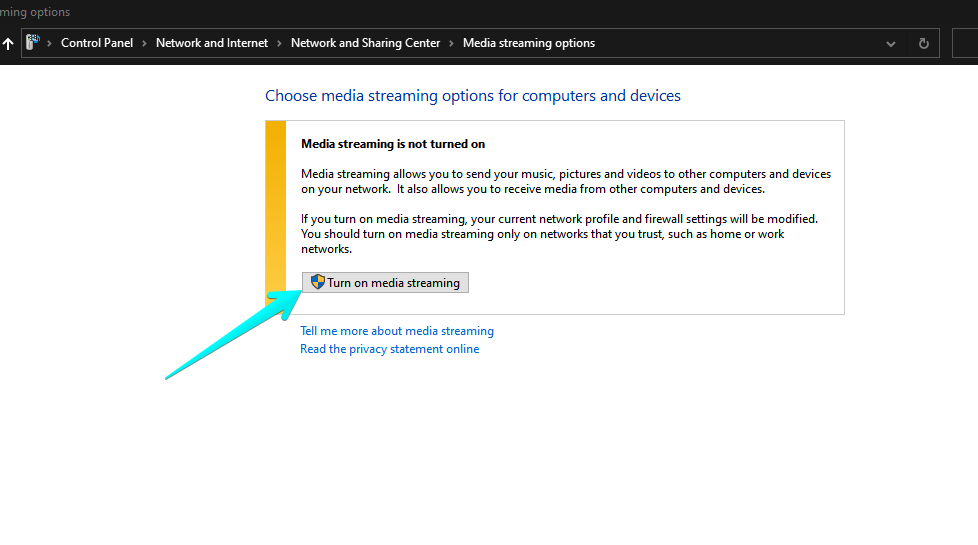This screenshot has height=545, width=978.
Task: Click the Control Panel icon in address bar
Action: [x=33, y=43]
